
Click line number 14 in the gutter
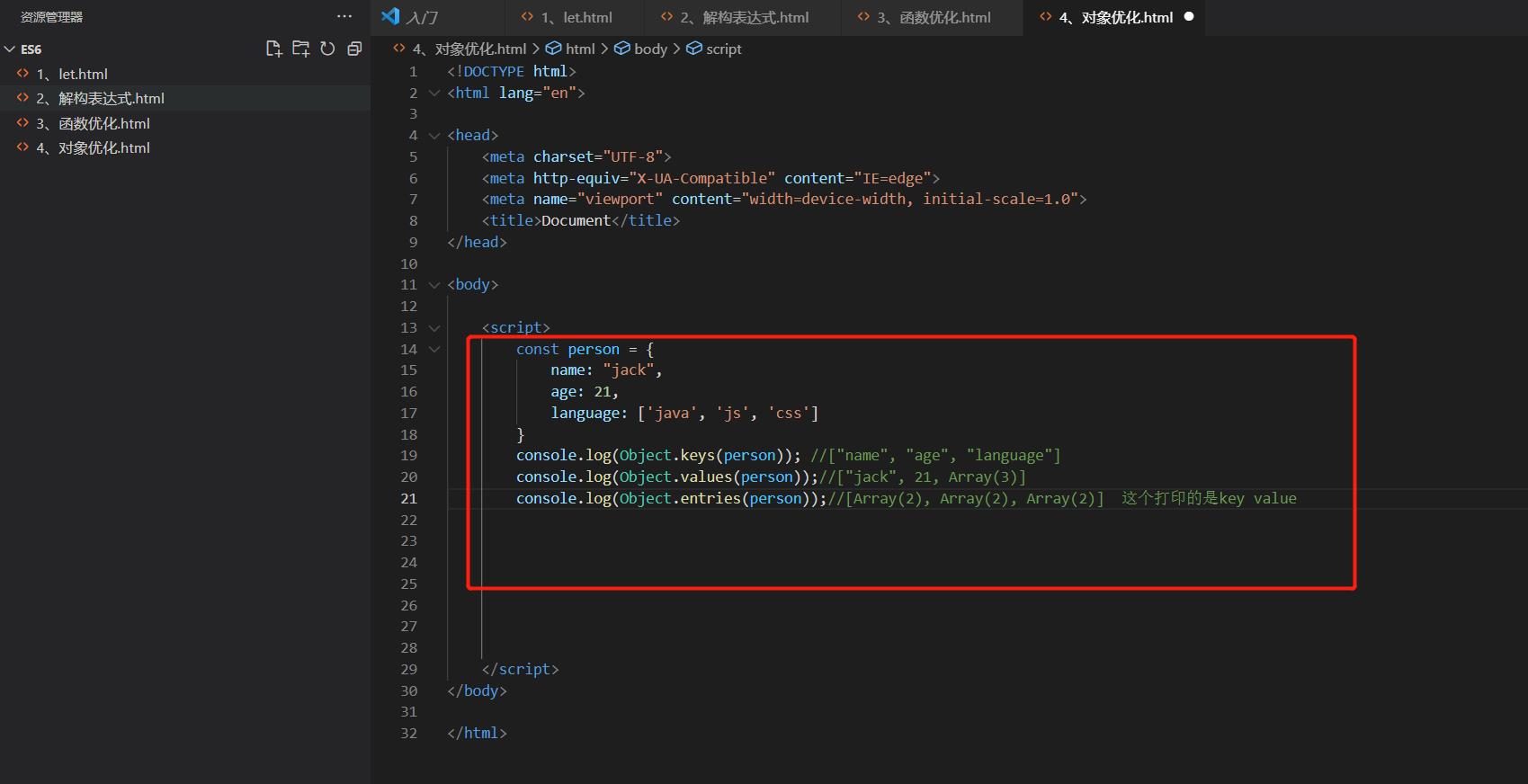(x=408, y=349)
